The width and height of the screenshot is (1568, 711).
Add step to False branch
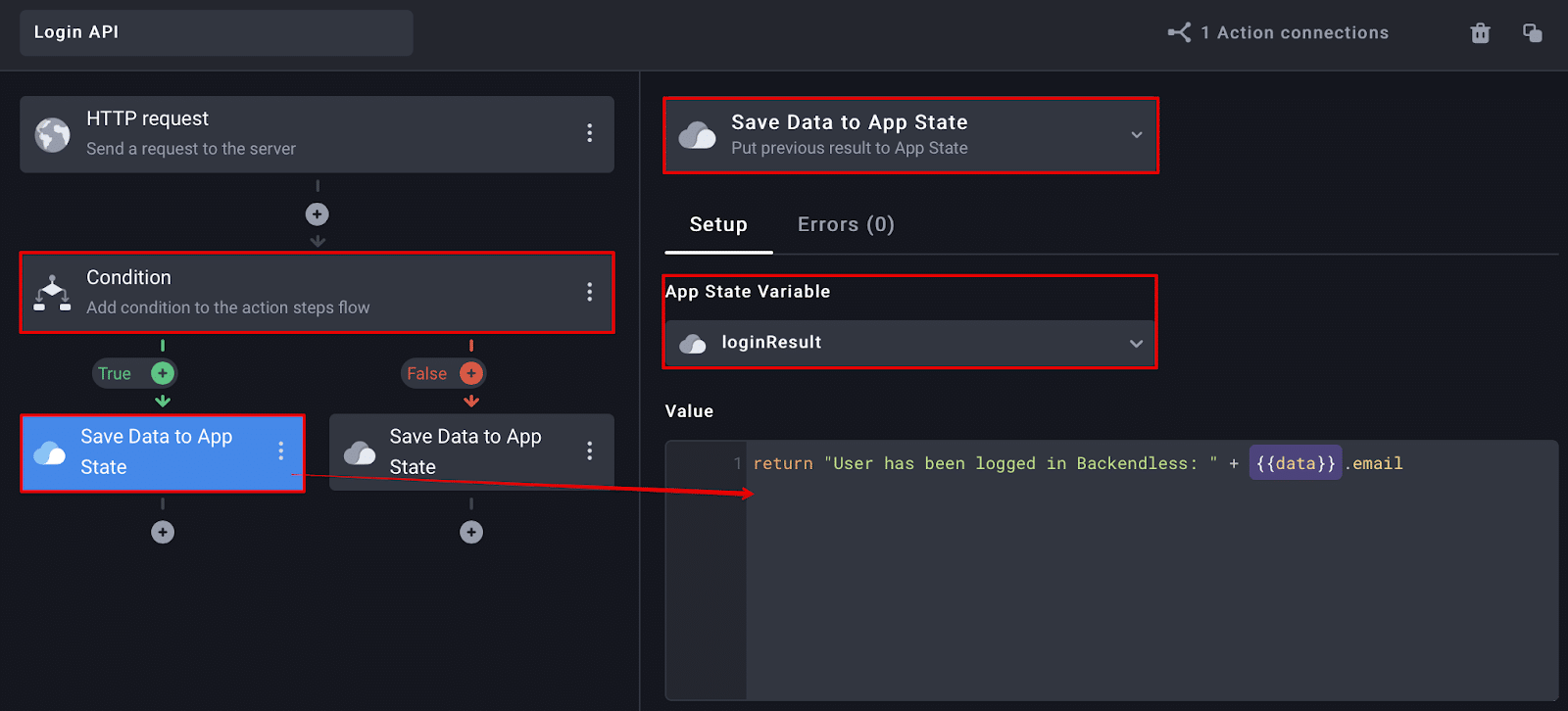[x=471, y=373]
